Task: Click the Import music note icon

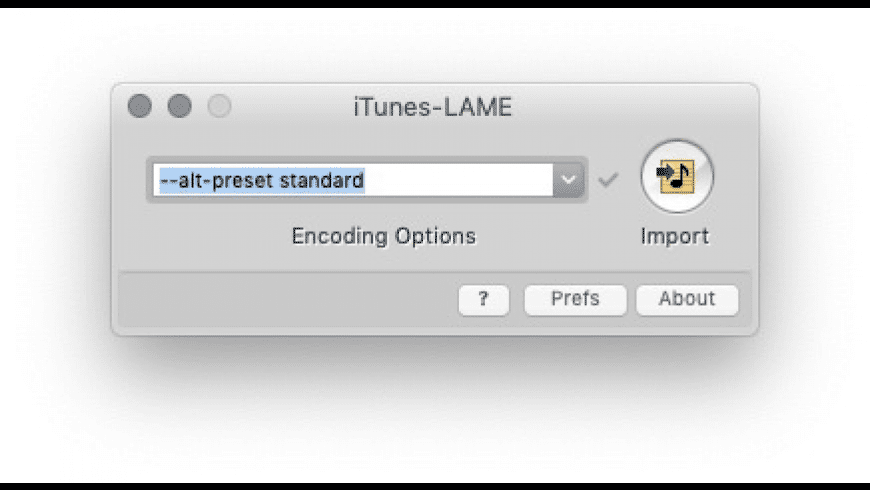Action: click(676, 176)
